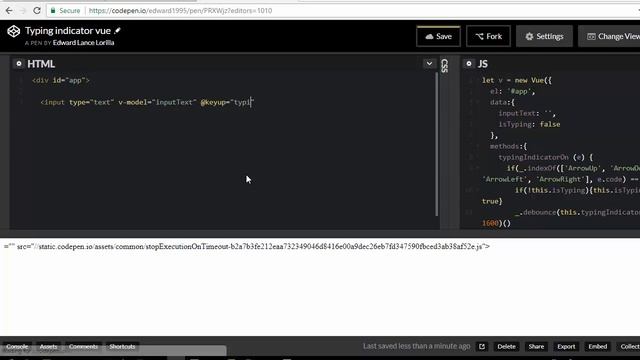
Task: Click the 'let v = new Vue' line
Action: click(517, 80)
